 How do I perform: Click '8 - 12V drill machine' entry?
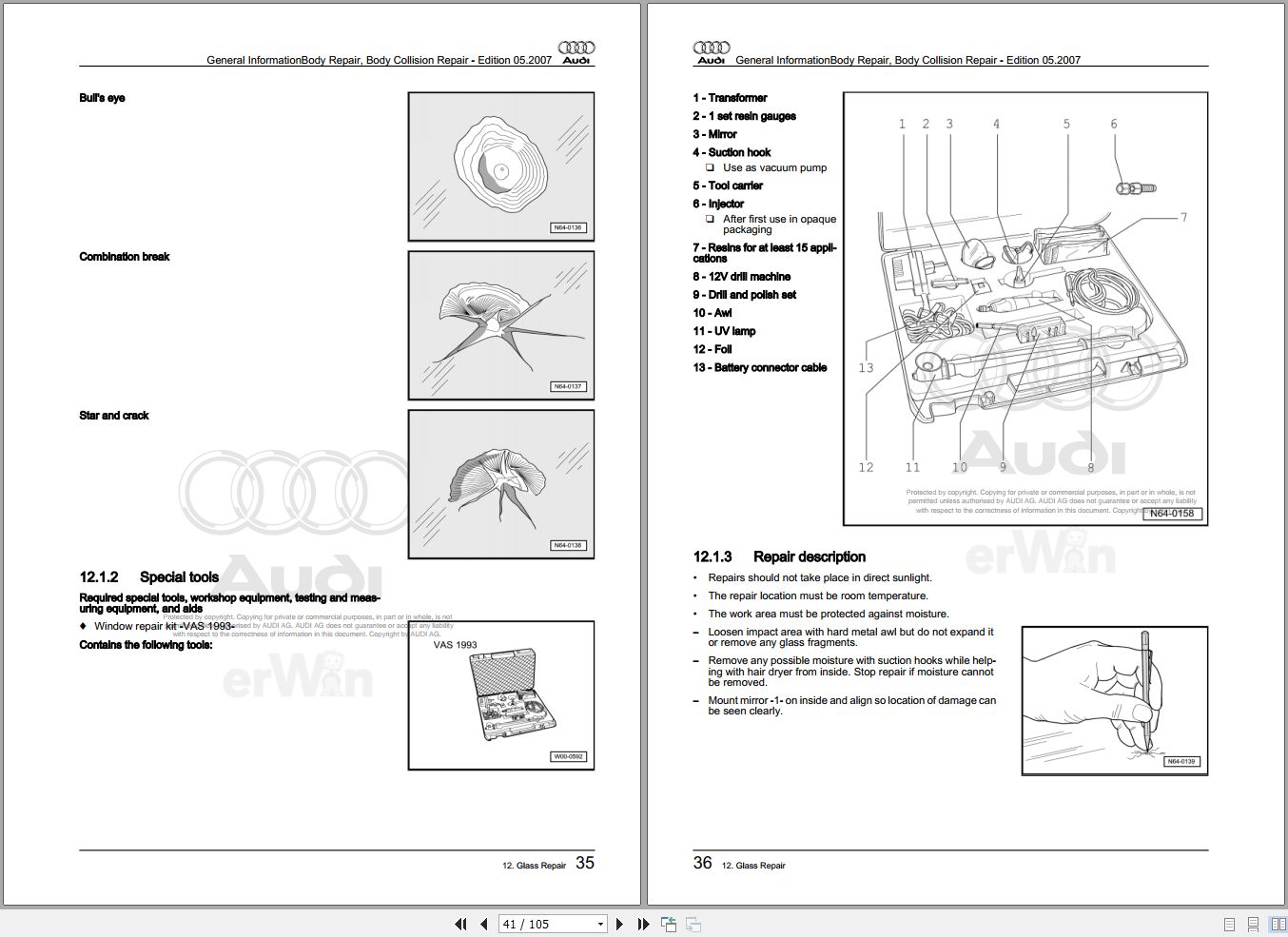[x=742, y=277]
